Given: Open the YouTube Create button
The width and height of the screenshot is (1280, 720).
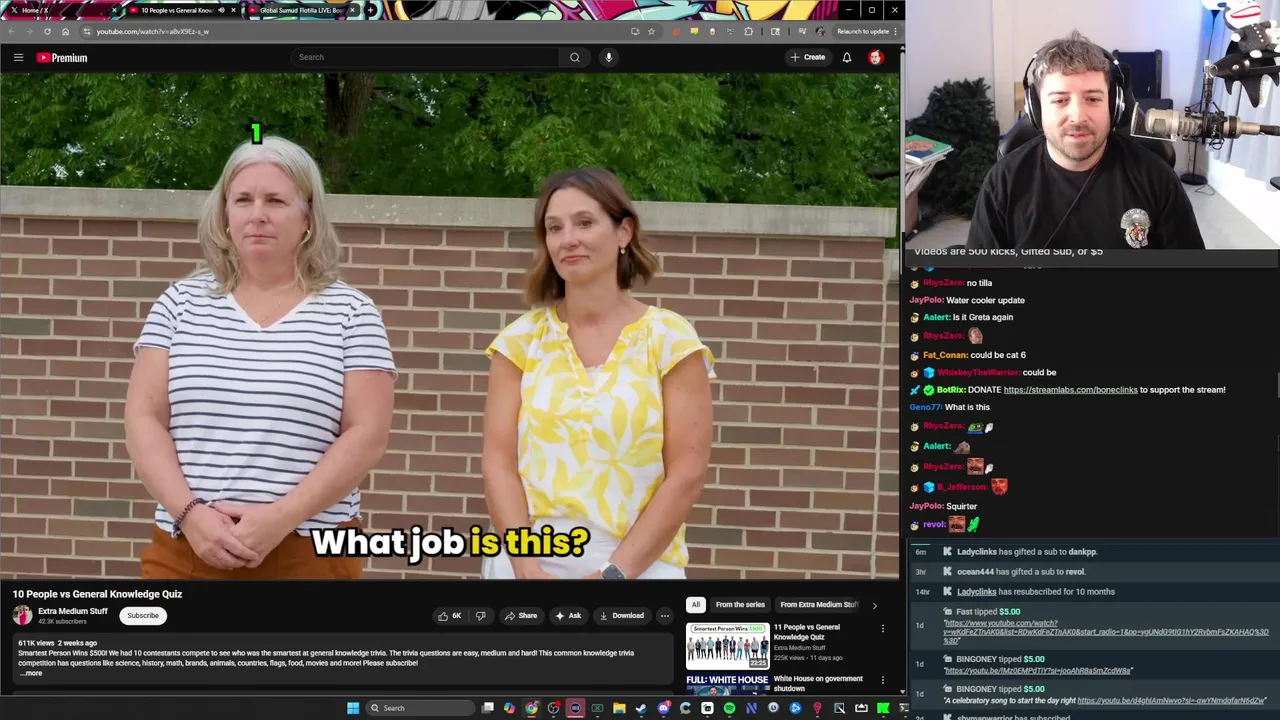Looking at the screenshot, I should click(x=808, y=57).
